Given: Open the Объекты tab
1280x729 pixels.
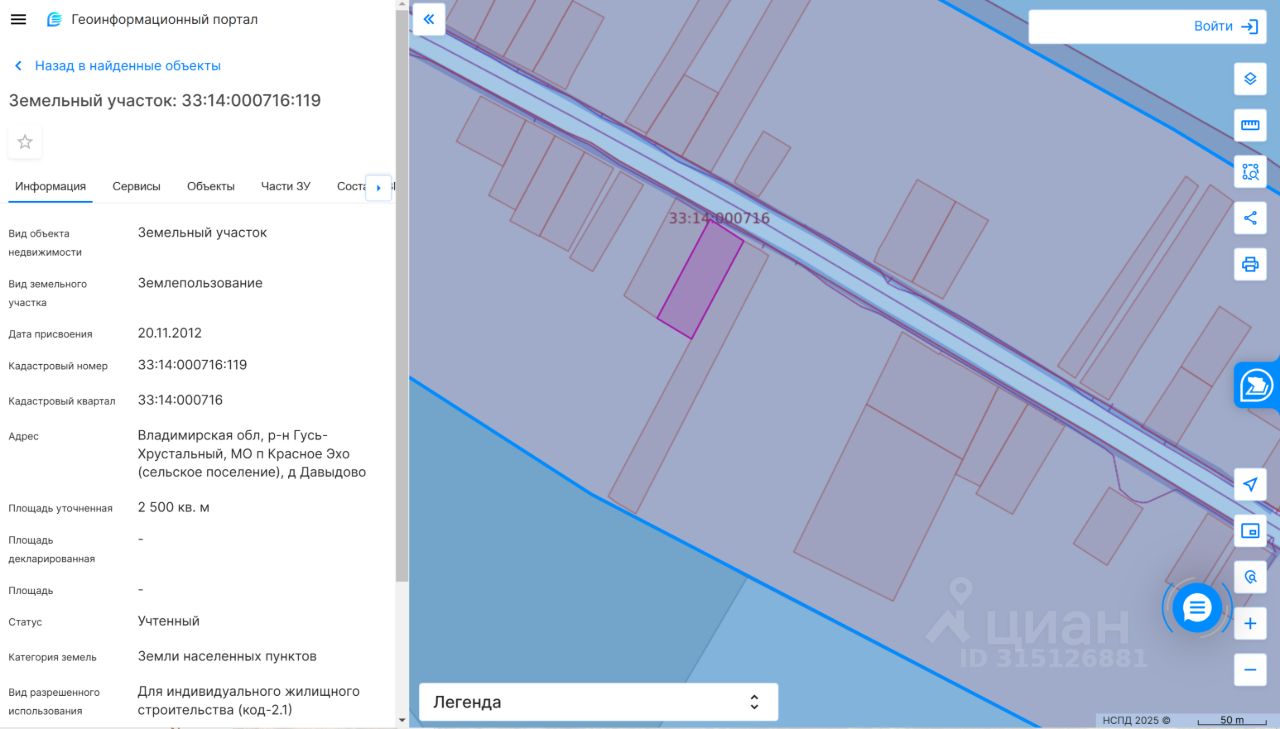Looking at the screenshot, I should (x=211, y=186).
